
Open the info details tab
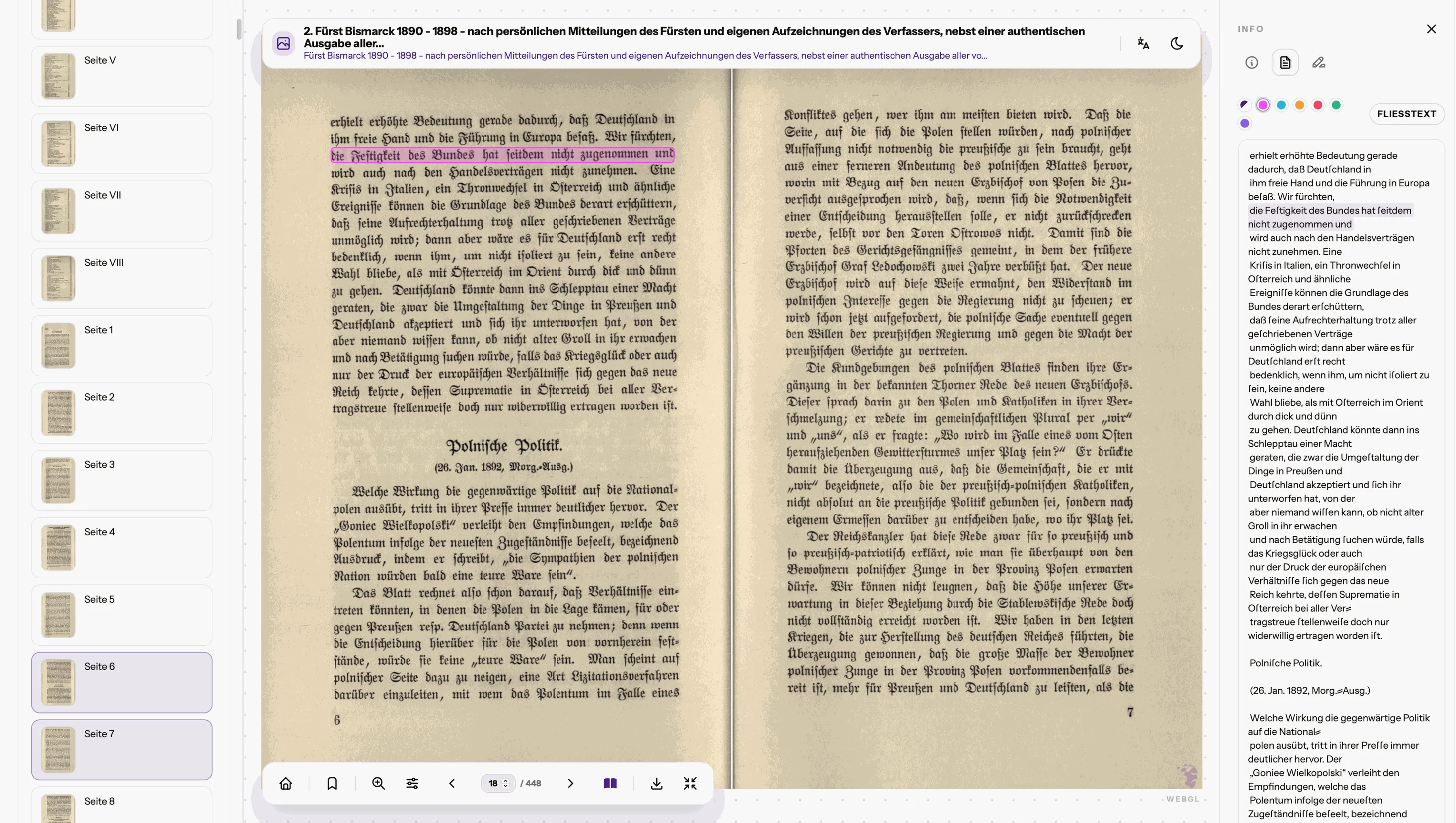point(1251,62)
